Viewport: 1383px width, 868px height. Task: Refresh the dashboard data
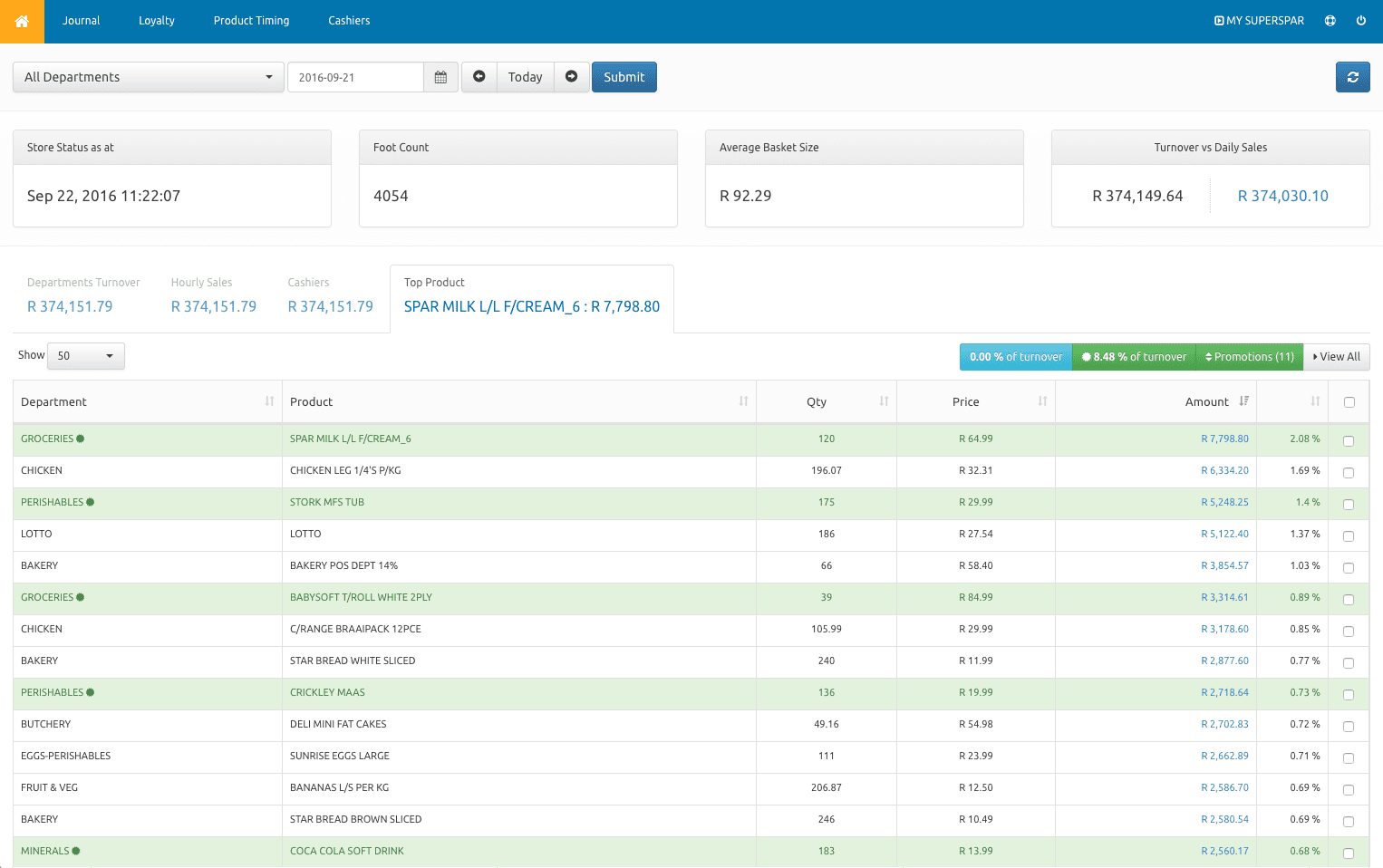[x=1352, y=77]
